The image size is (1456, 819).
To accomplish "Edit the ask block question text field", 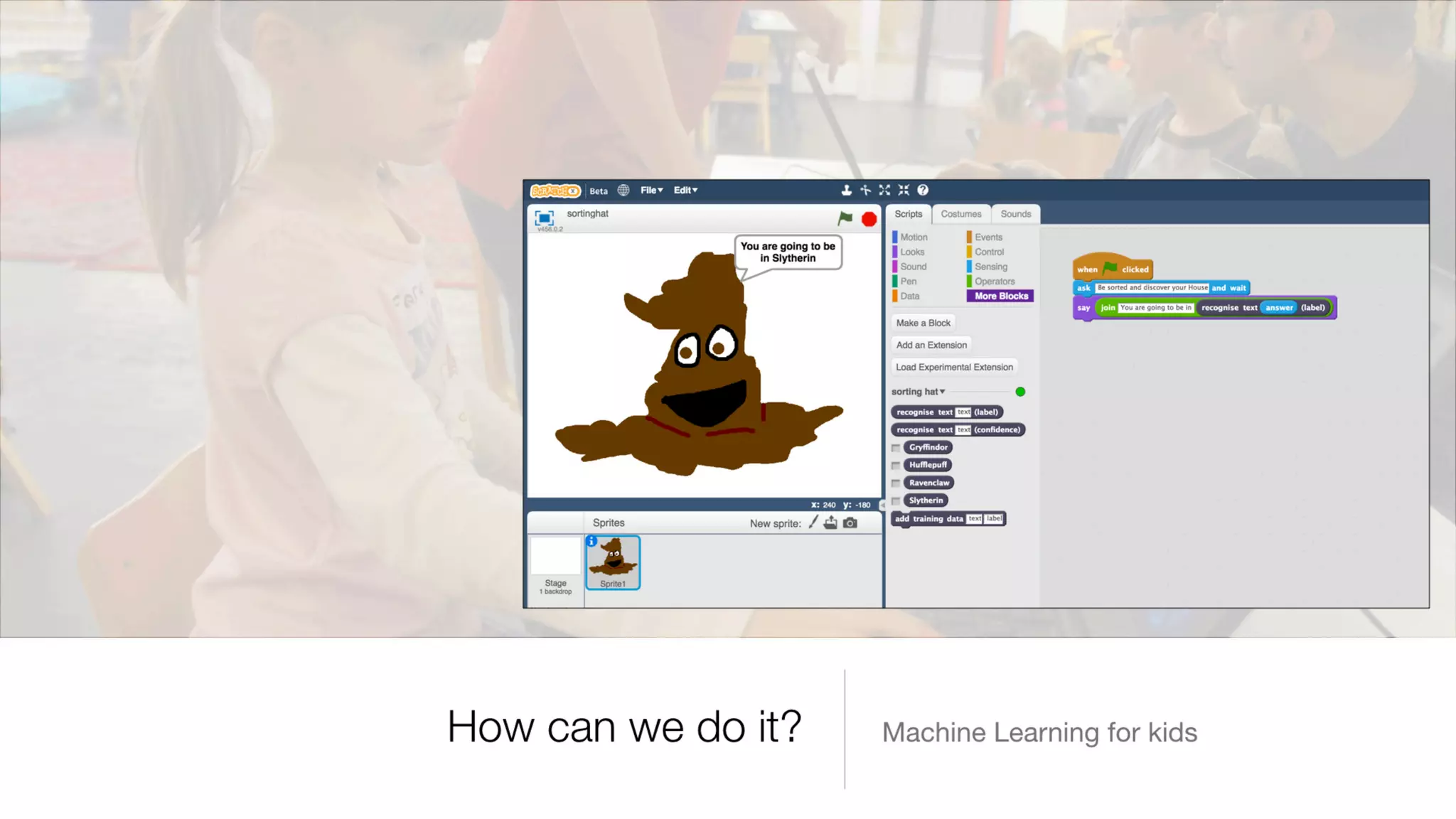I will pos(1152,288).
